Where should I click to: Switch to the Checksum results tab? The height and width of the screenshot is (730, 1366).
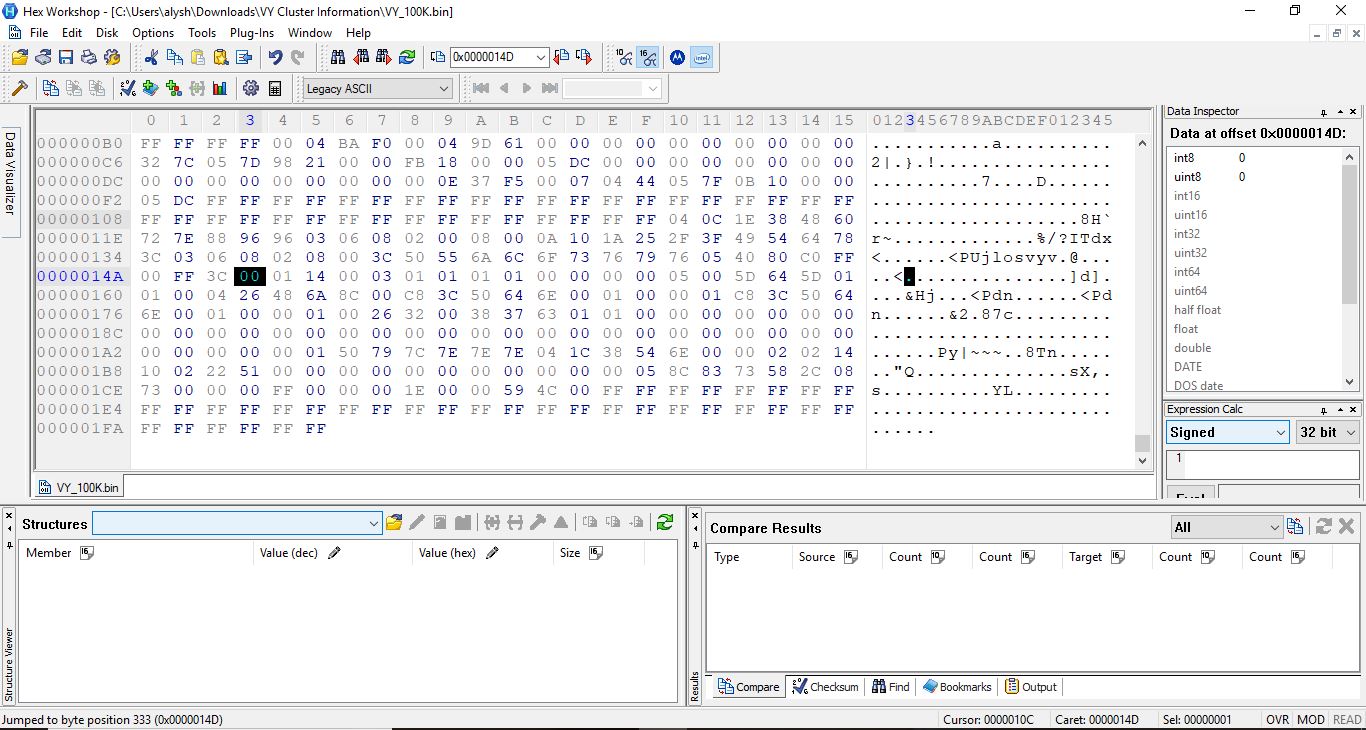point(825,687)
